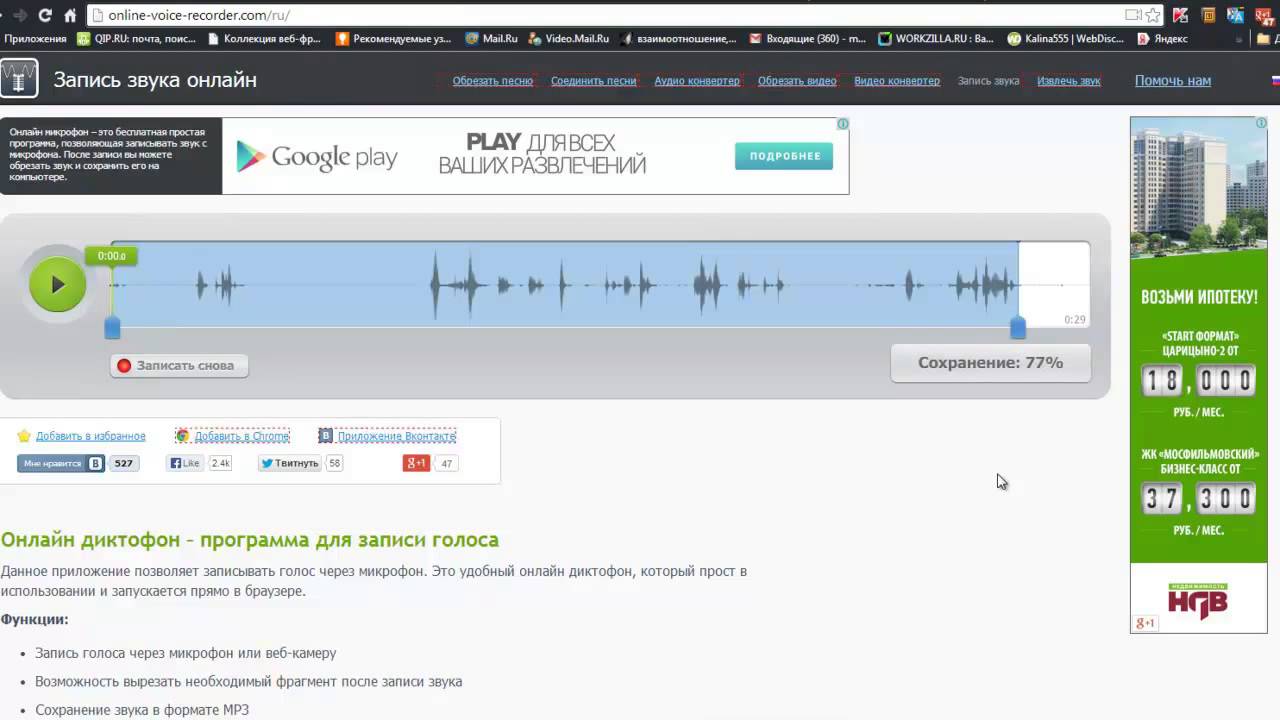Click the right trim handle on waveform
This screenshot has width=1280, height=720.
[x=1017, y=327]
